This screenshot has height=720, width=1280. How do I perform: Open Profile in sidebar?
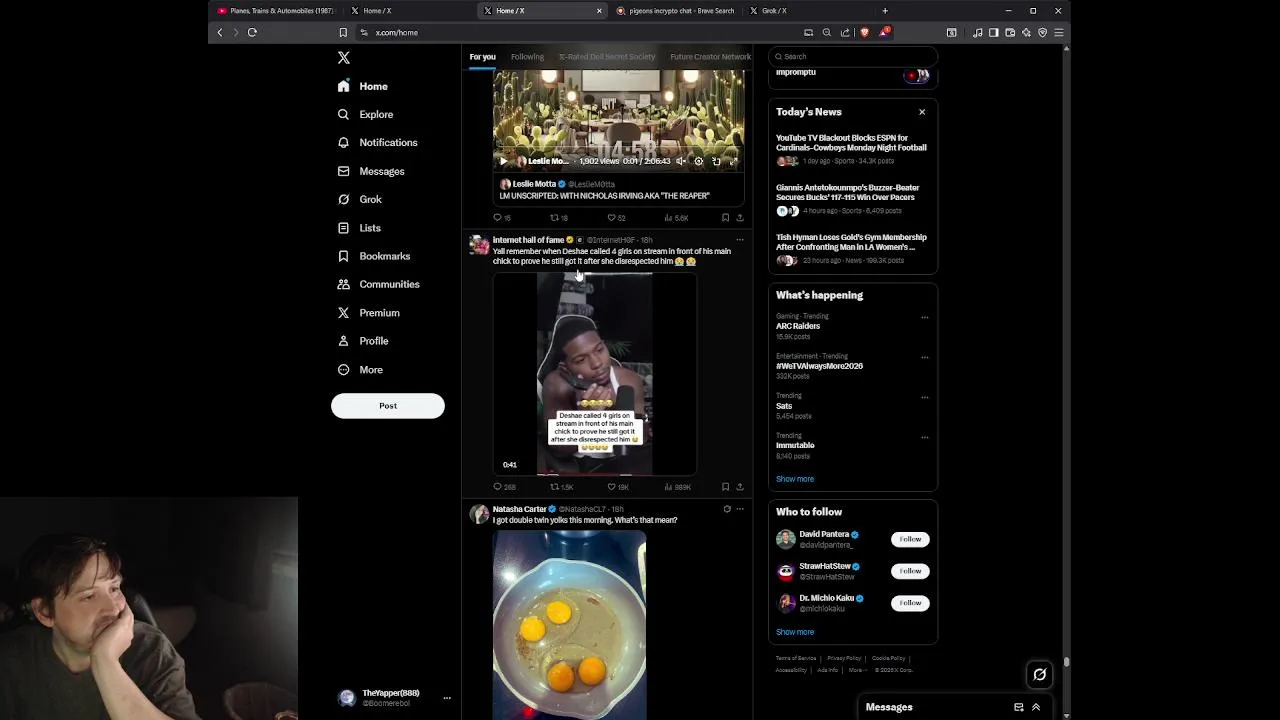363,341
